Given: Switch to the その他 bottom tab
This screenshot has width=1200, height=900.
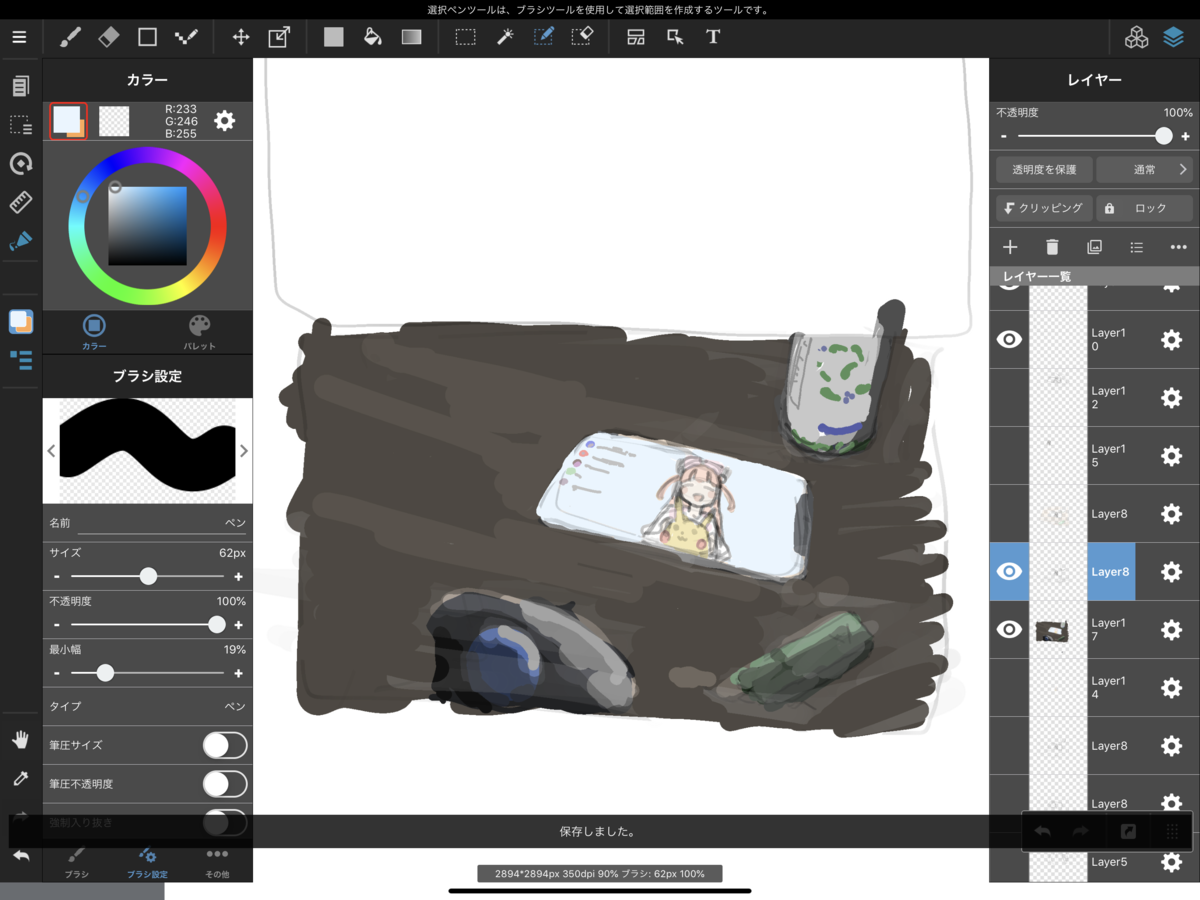Looking at the screenshot, I should click(x=217, y=862).
